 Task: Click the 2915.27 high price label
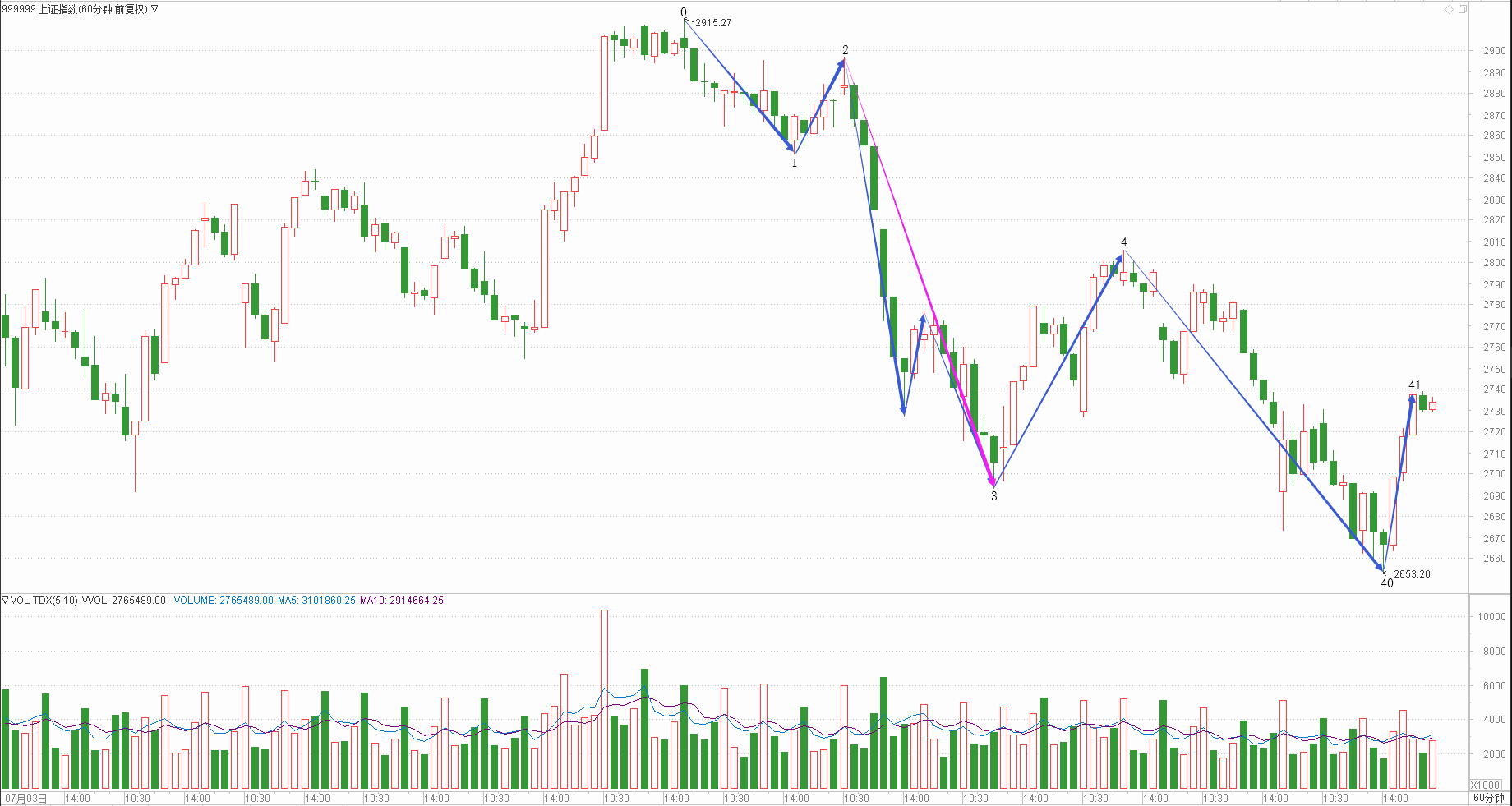(712, 23)
